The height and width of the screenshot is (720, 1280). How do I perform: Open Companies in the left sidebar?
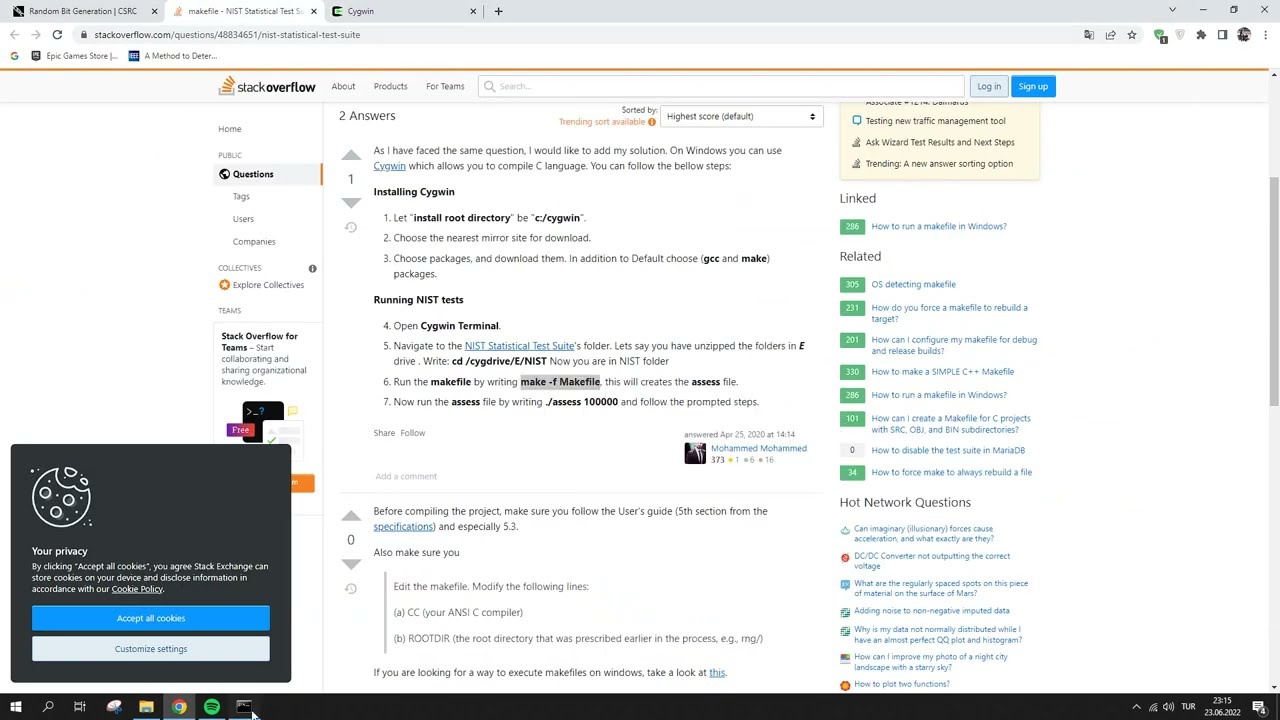pos(254,242)
